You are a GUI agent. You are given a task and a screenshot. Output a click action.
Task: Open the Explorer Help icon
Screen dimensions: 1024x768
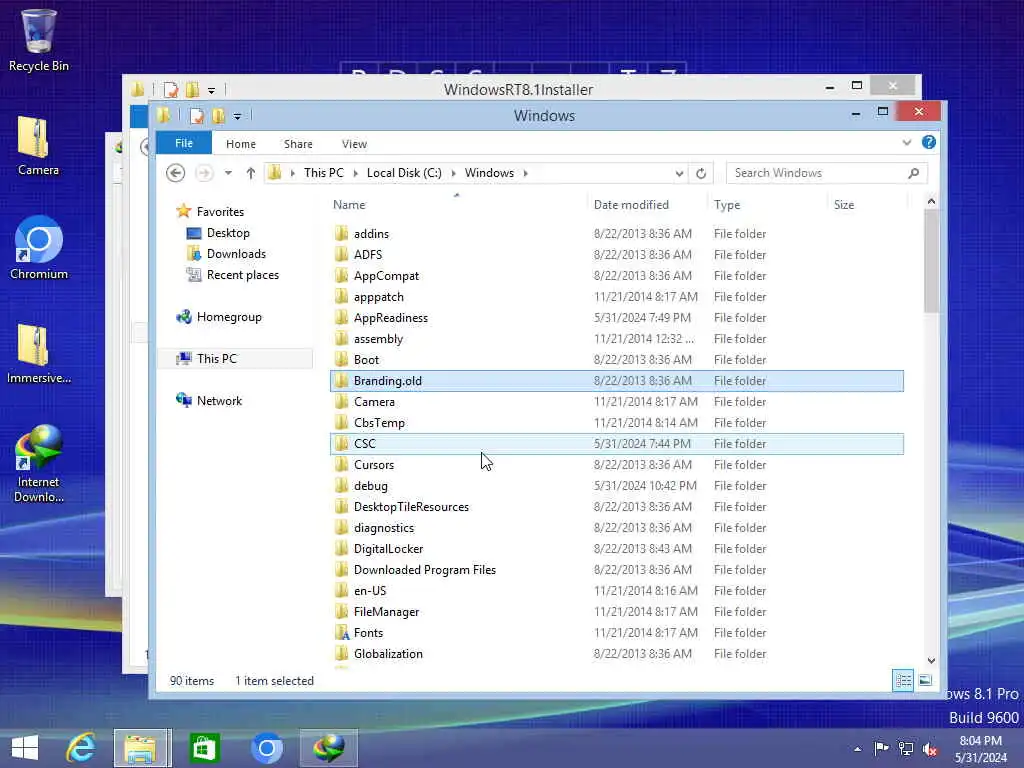[929, 142]
